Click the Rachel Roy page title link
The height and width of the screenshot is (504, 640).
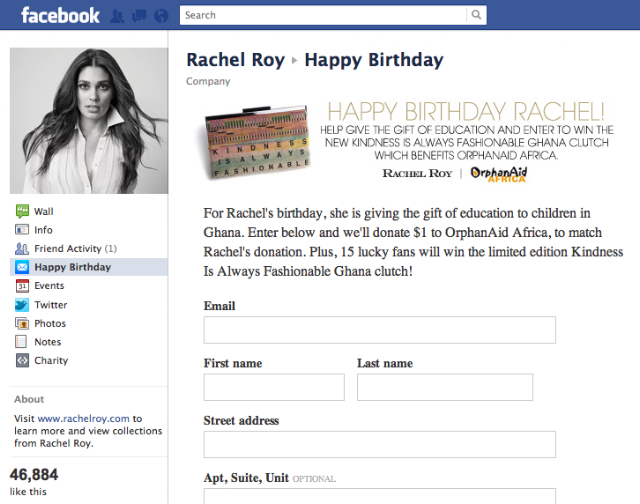pyautogui.click(x=236, y=60)
